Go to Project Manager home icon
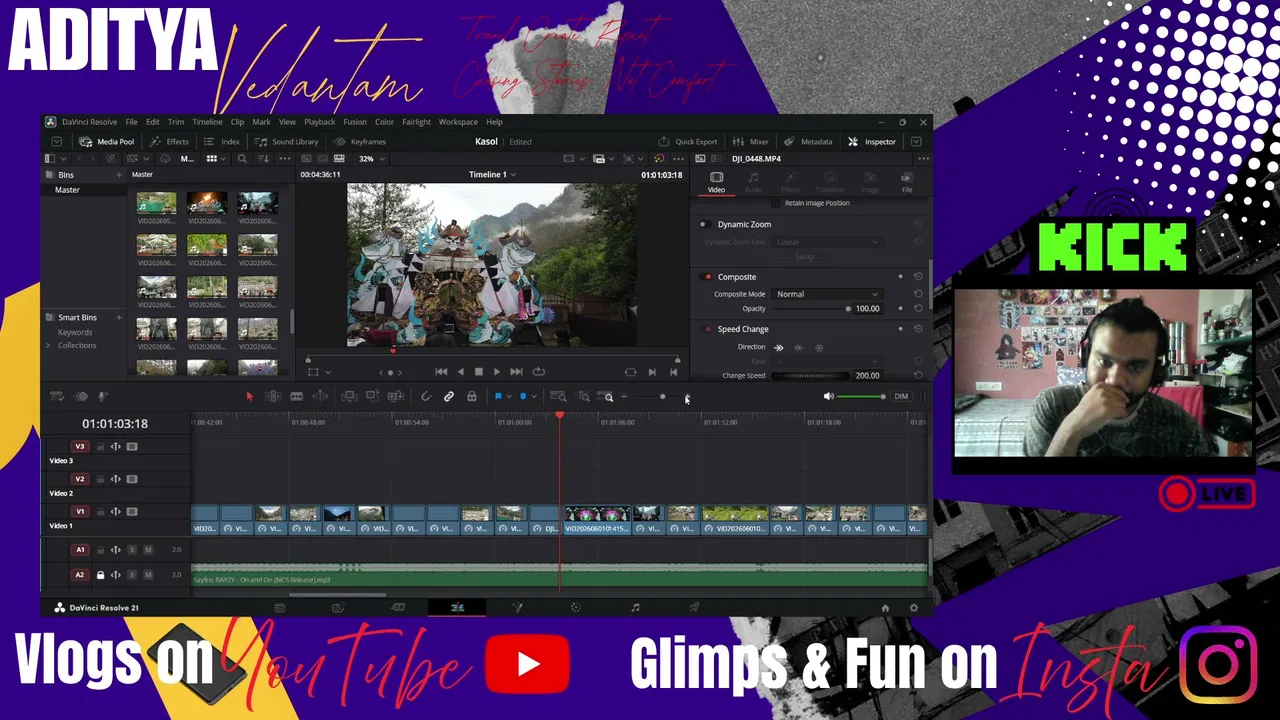This screenshot has width=1280, height=720. coord(885,608)
